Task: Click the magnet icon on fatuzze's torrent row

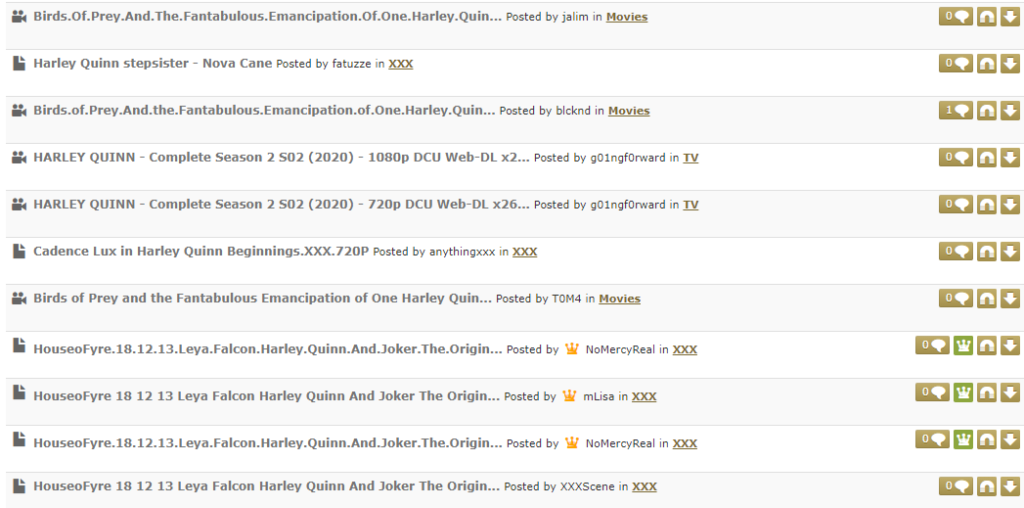Action: click(x=986, y=64)
